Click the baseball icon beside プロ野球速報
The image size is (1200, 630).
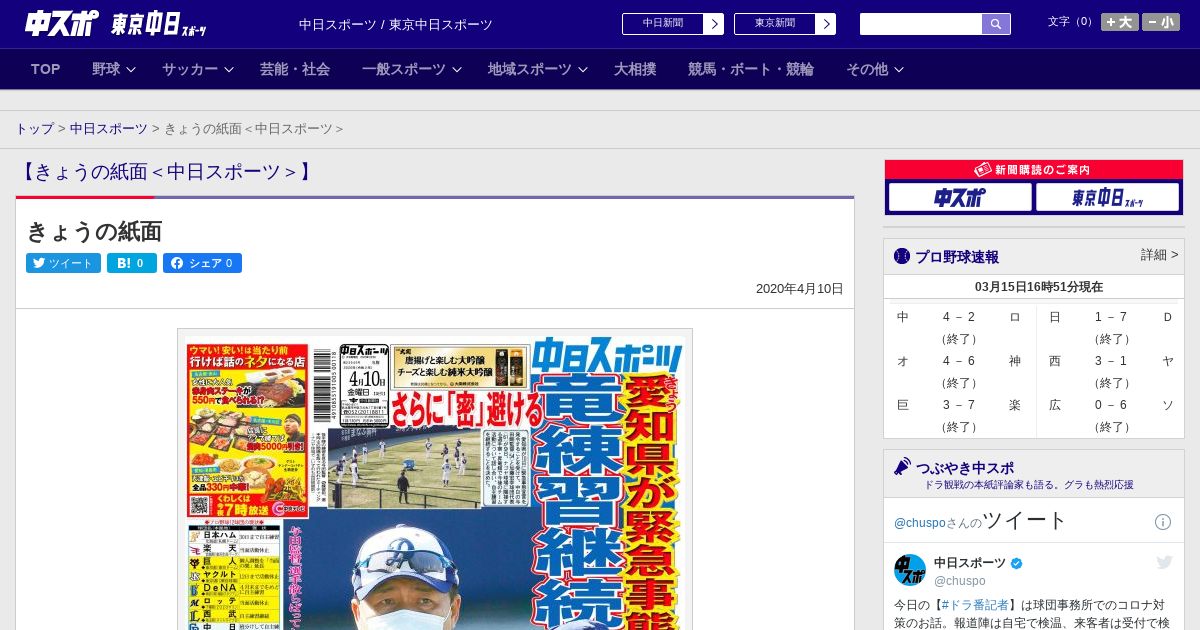click(902, 256)
